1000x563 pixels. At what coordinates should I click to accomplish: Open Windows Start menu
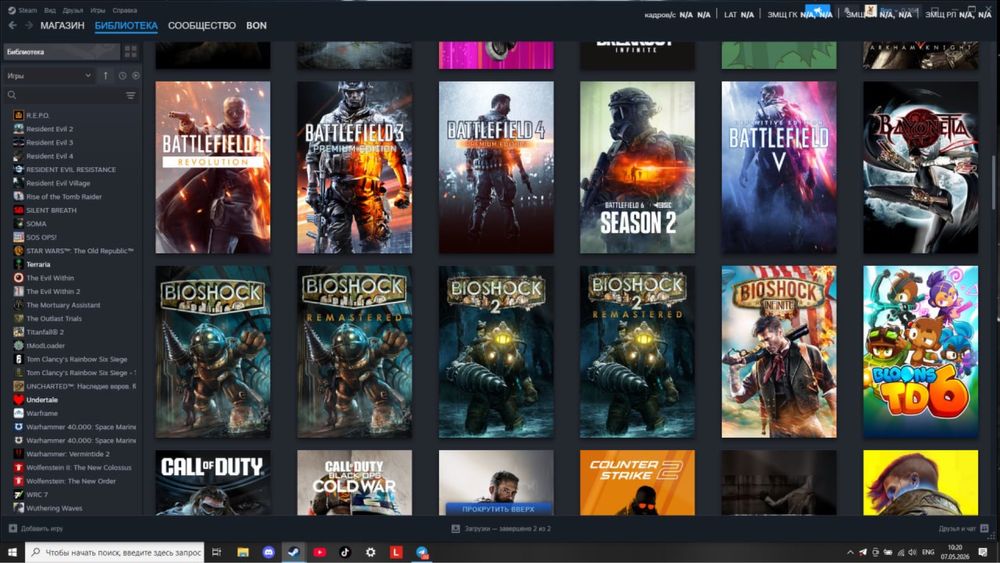12,552
